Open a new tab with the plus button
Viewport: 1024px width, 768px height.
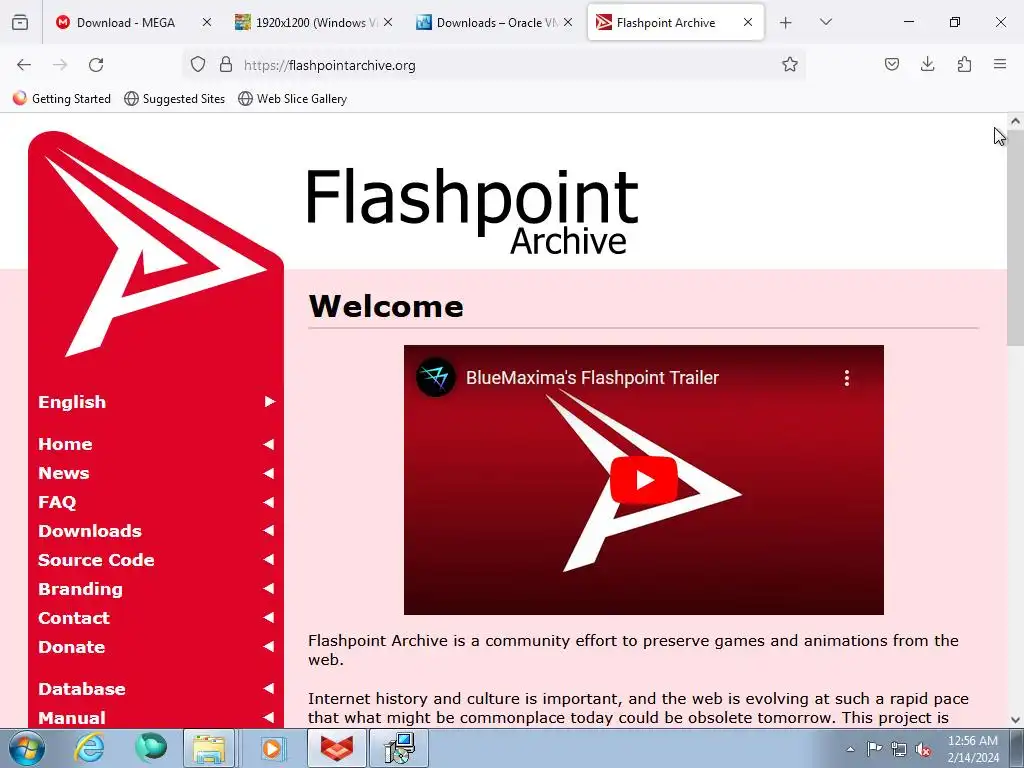pos(786,23)
